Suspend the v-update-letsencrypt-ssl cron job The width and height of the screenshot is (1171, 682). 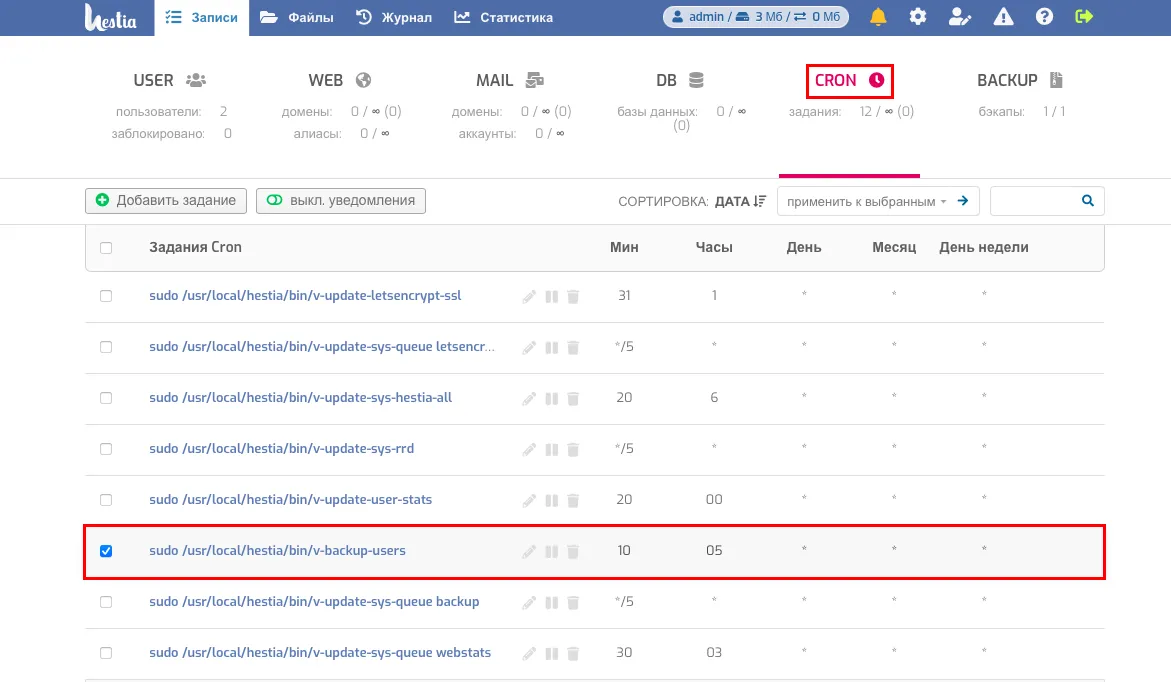pos(552,297)
